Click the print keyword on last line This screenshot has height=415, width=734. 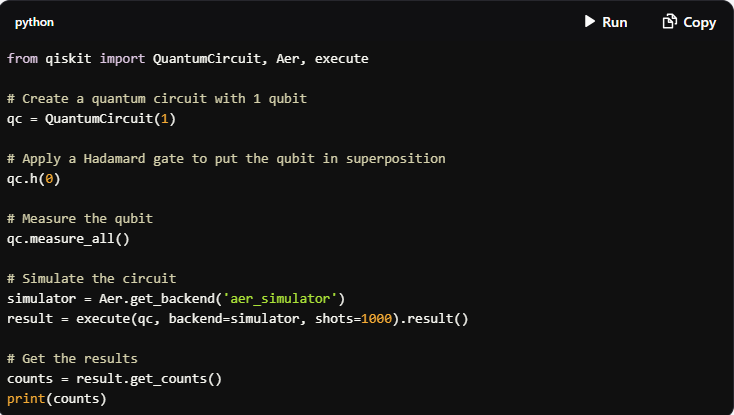[26, 399]
